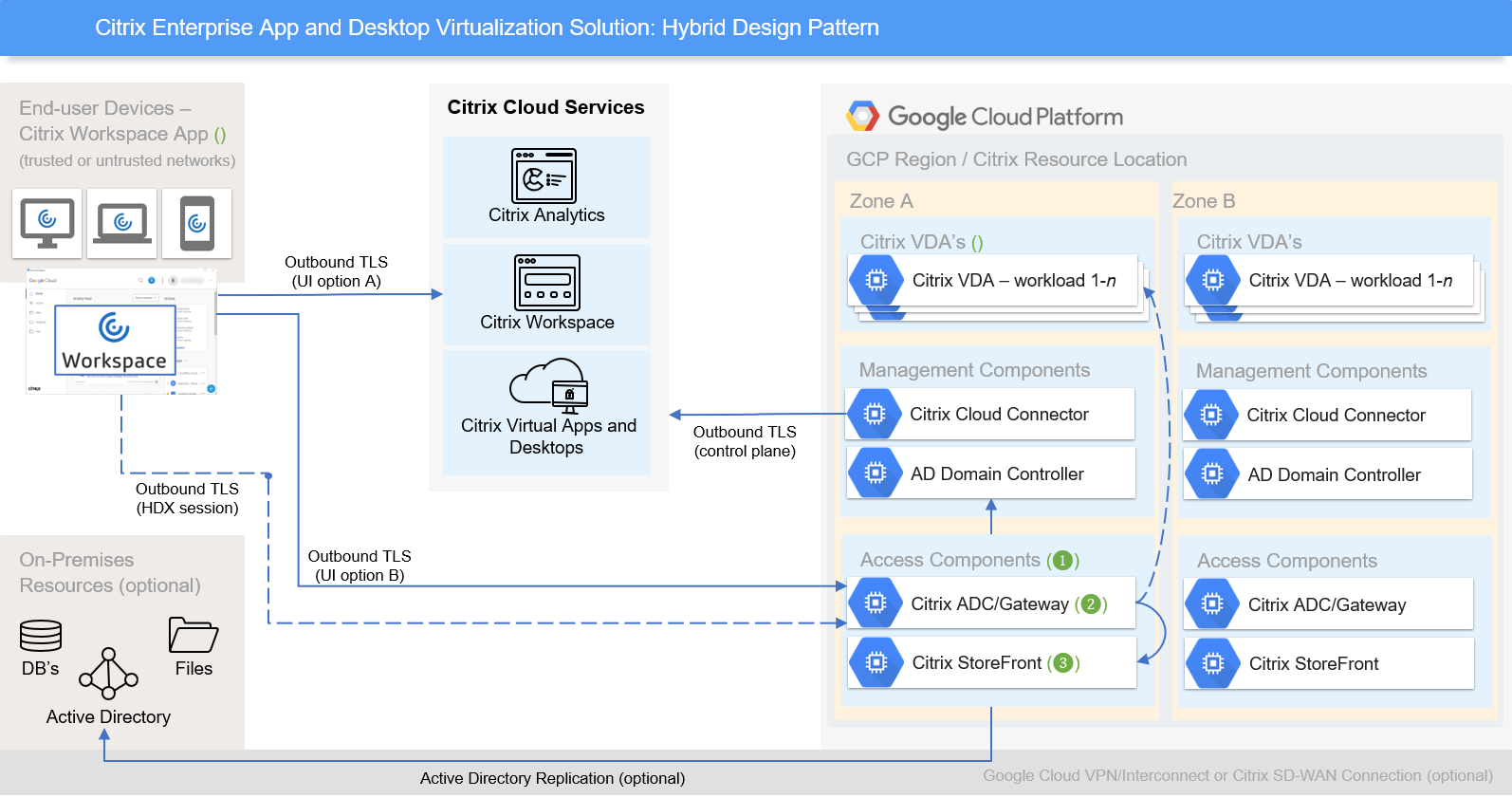Click the laptop device icon
This screenshot has height=798, width=1512.
tap(121, 223)
